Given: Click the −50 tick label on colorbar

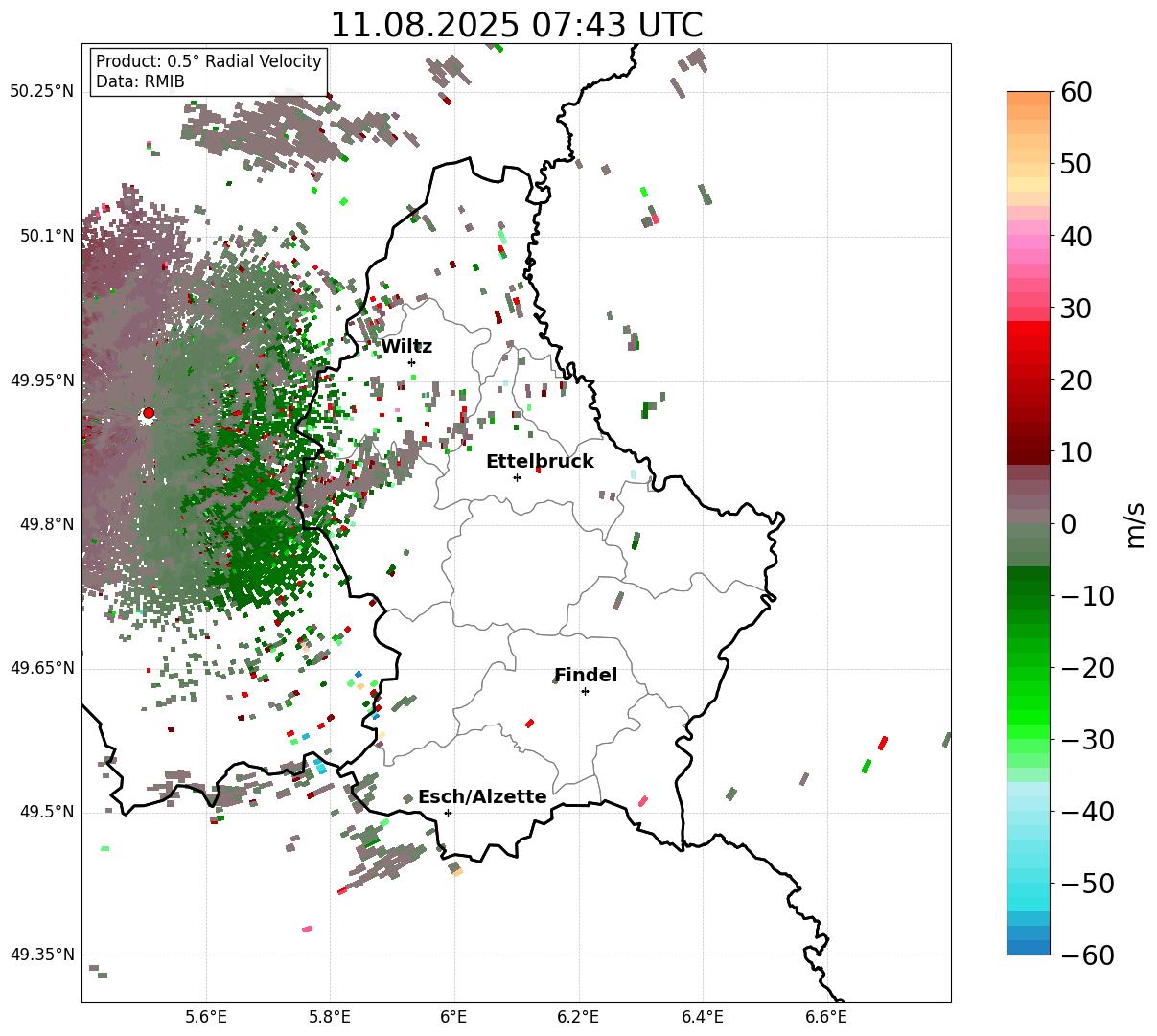Looking at the screenshot, I should (x=1087, y=884).
